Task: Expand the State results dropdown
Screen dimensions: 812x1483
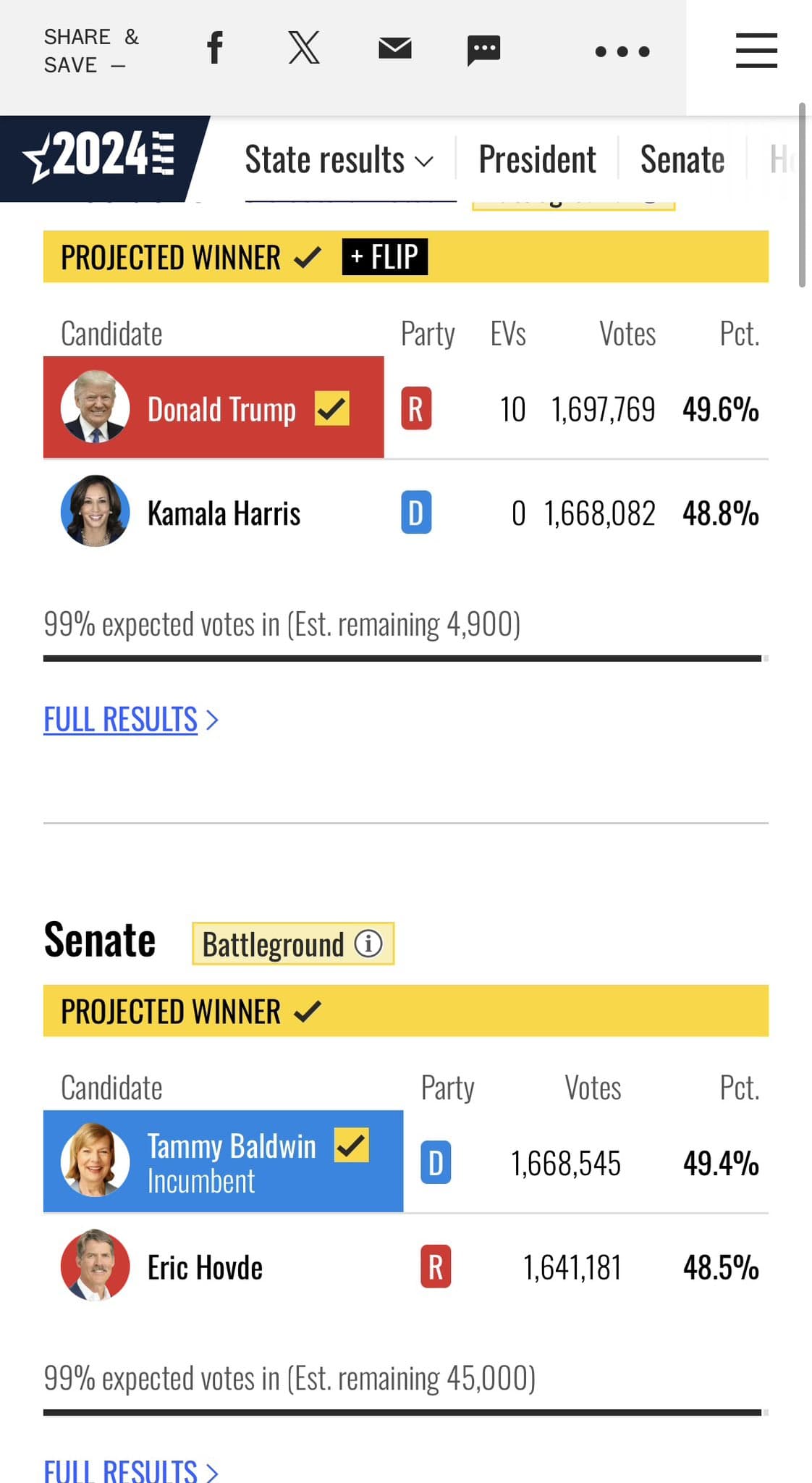Action: coord(339,160)
